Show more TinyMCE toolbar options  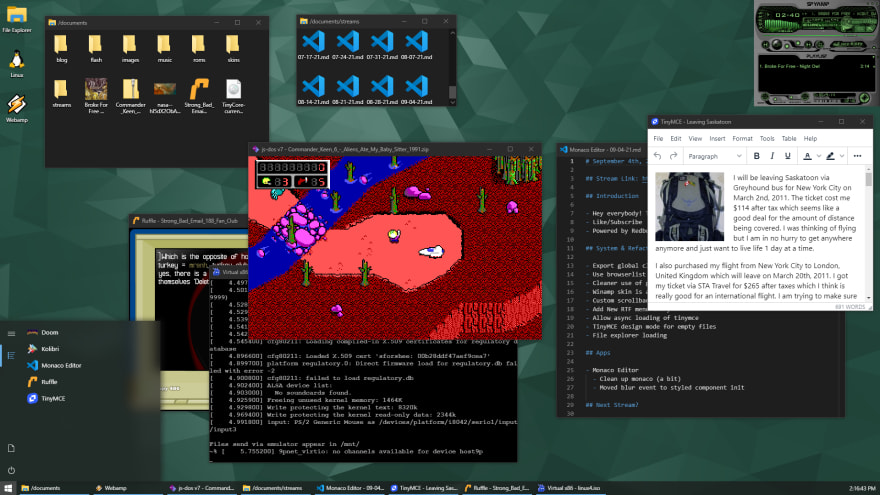pyautogui.click(x=858, y=156)
